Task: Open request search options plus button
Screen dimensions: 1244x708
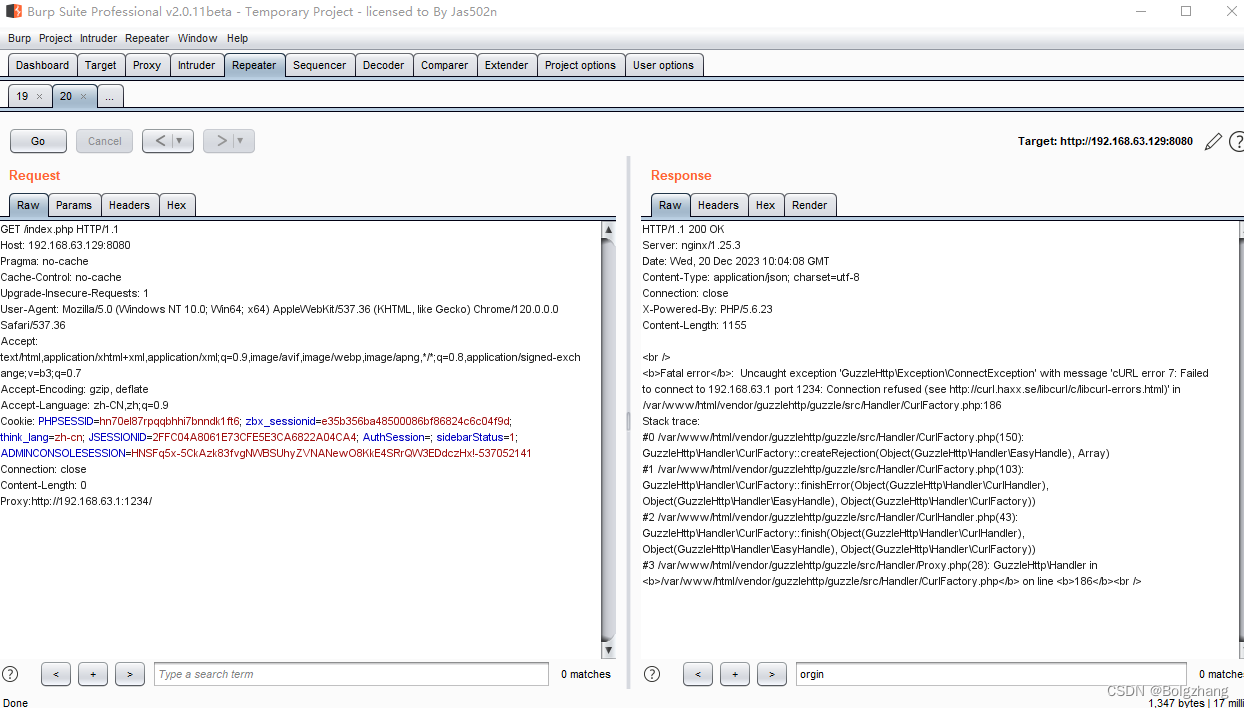Action: tap(93, 674)
